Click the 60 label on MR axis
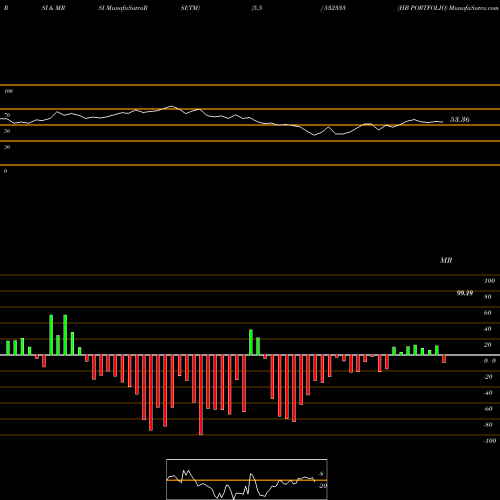This screenshot has height=500, width=500. (x=488, y=313)
